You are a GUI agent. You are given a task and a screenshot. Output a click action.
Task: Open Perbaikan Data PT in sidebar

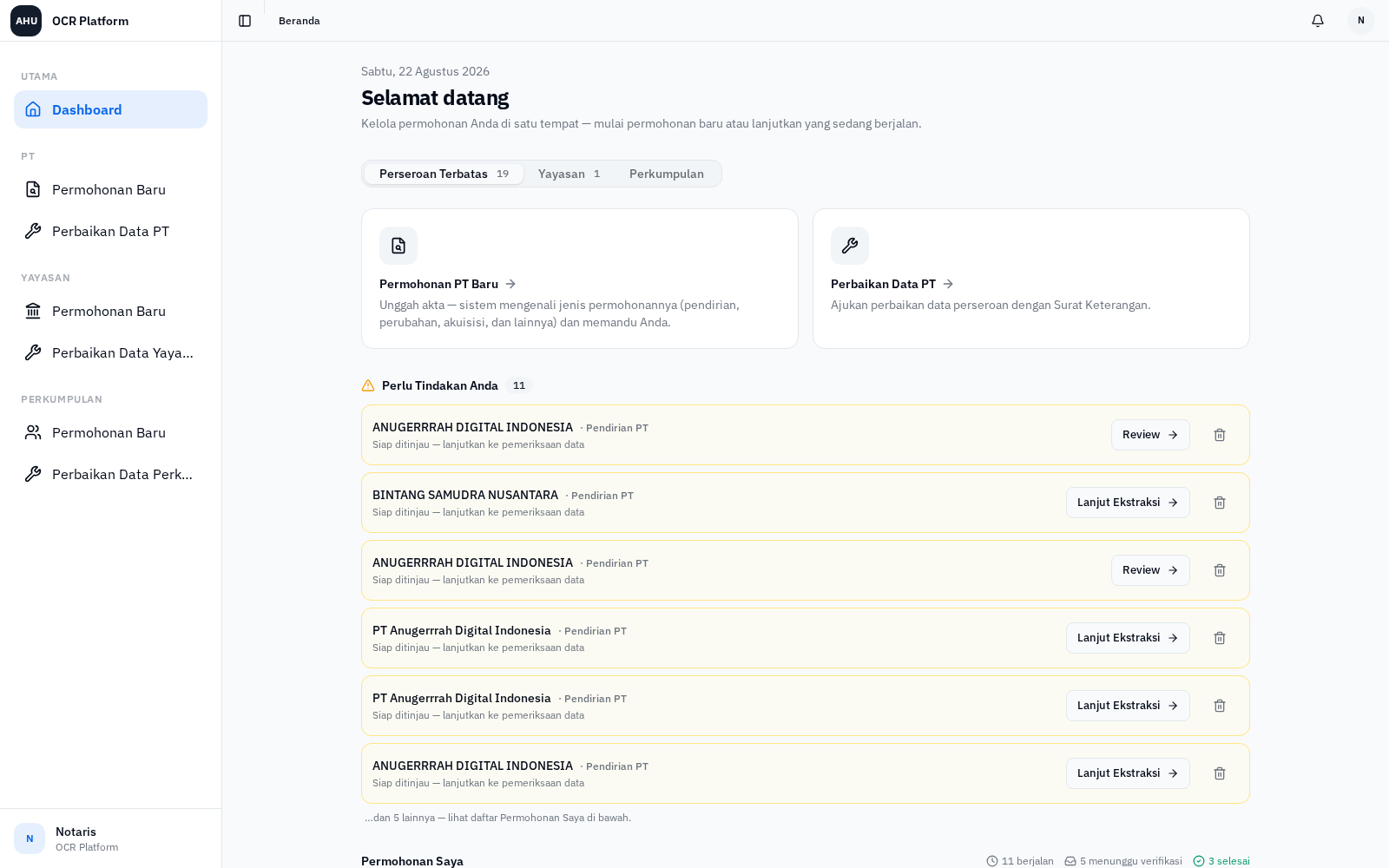pyautogui.click(x=110, y=231)
